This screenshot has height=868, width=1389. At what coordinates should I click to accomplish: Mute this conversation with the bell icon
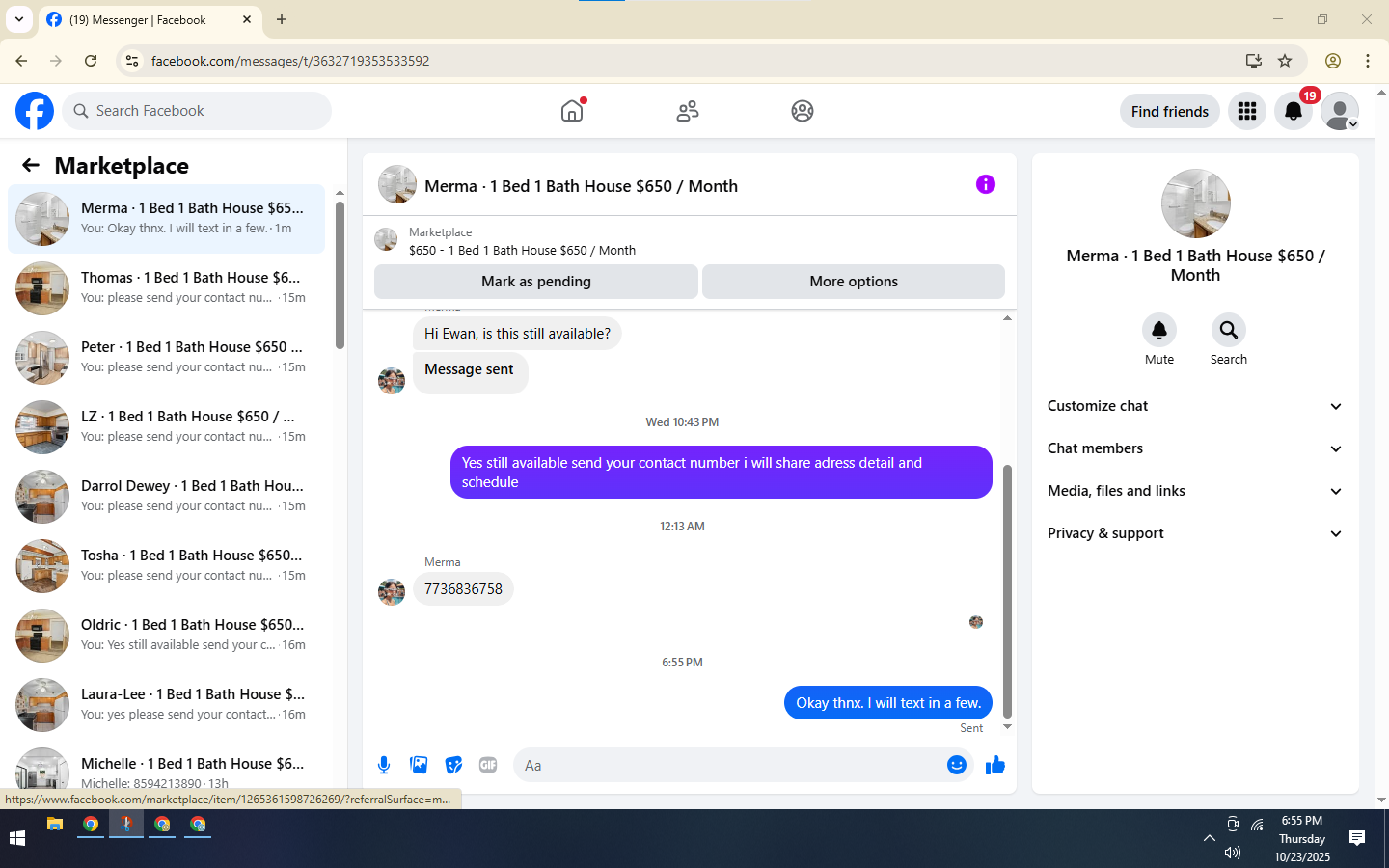(x=1159, y=330)
